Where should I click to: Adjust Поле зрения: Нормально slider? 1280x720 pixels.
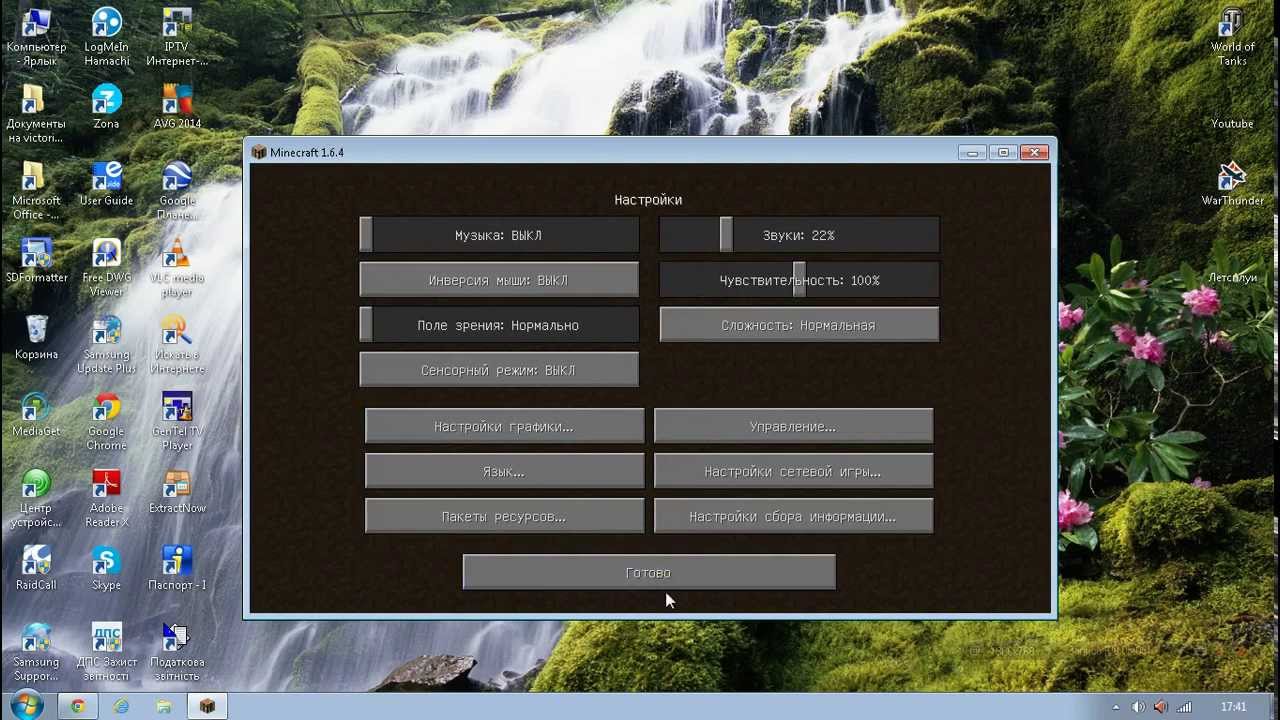coord(499,325)
